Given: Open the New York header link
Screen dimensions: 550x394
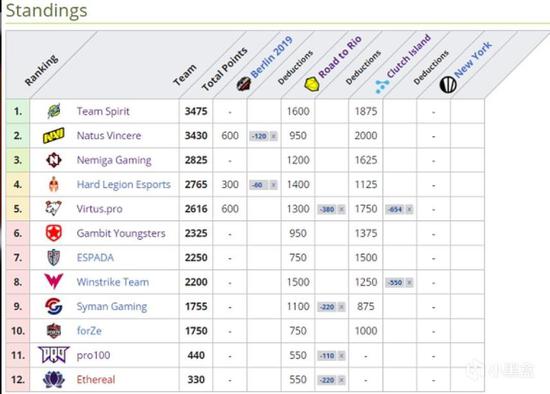Looking at the screenshot, I should pos(473,59).
